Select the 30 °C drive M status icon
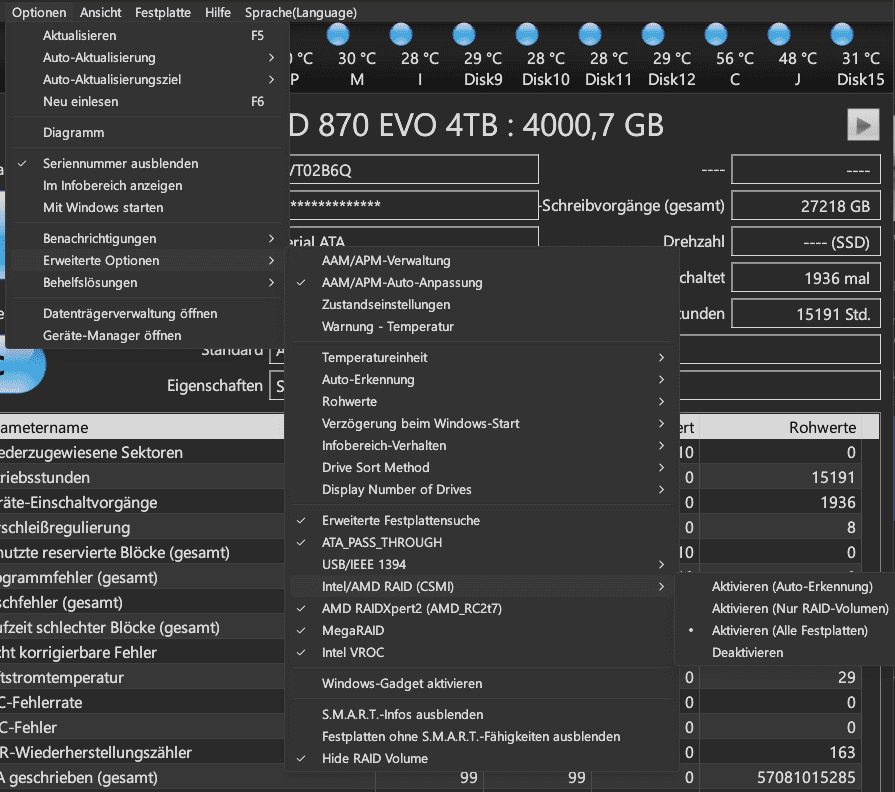 338,34
